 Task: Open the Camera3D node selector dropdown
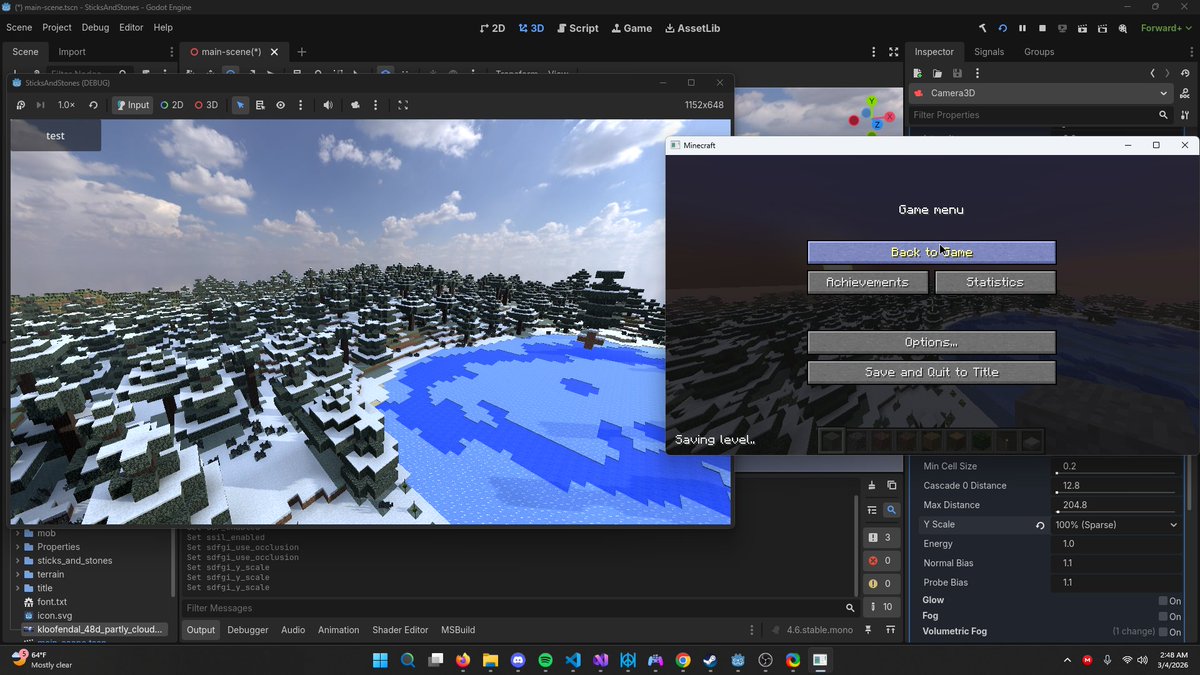(x=1040, y=93)
